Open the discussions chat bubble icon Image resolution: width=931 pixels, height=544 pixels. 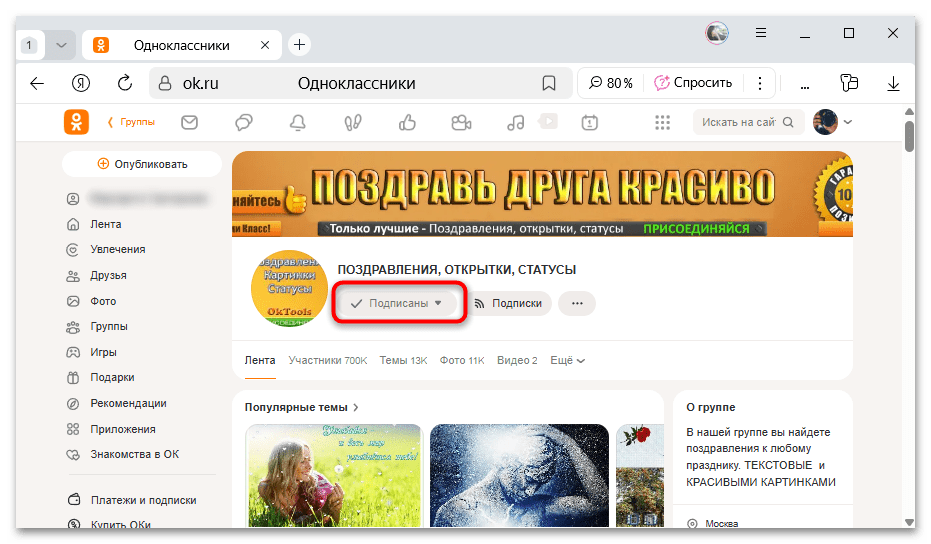[243, 122]
